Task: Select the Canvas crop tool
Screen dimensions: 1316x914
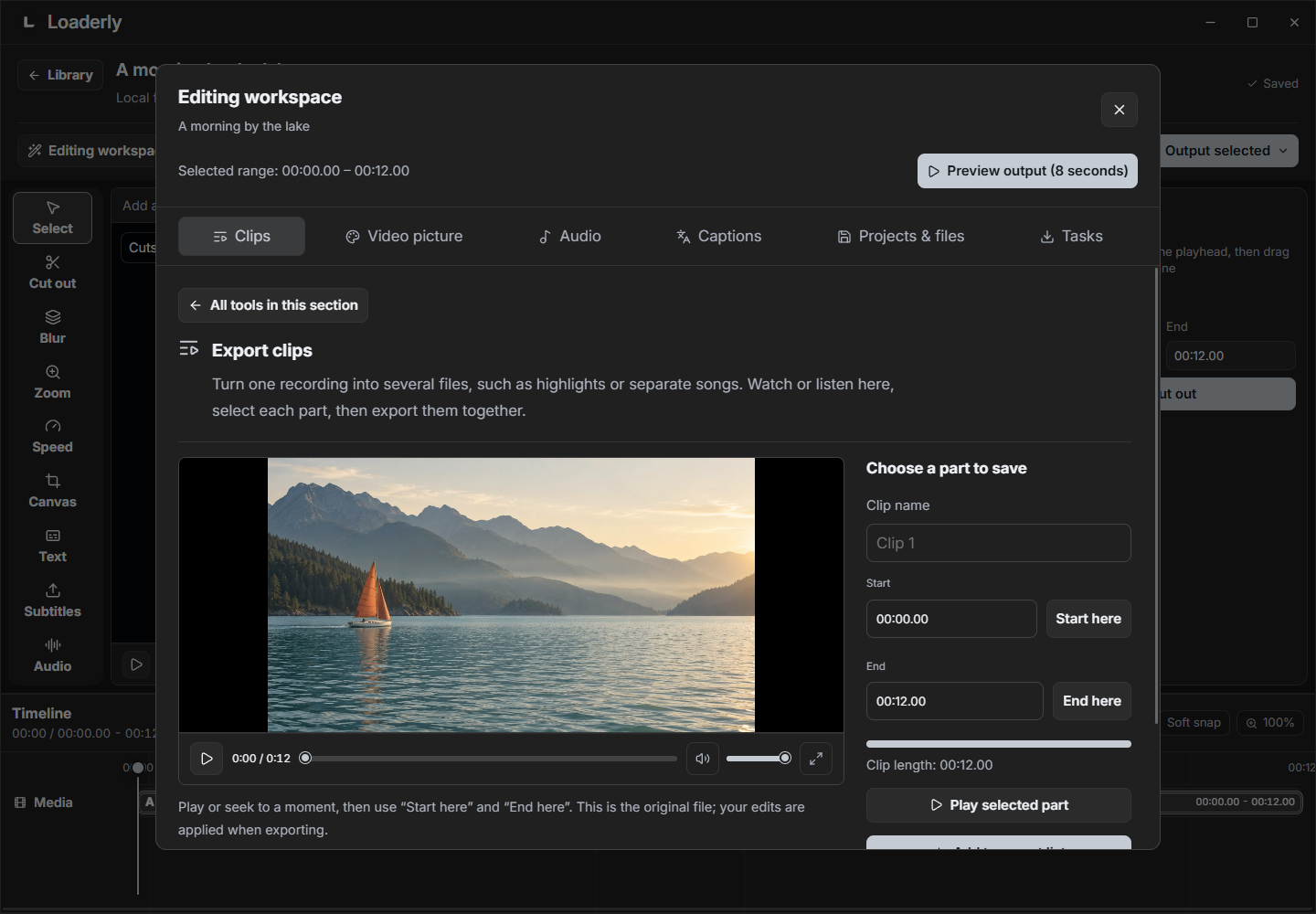Action: tap(52, 491)
